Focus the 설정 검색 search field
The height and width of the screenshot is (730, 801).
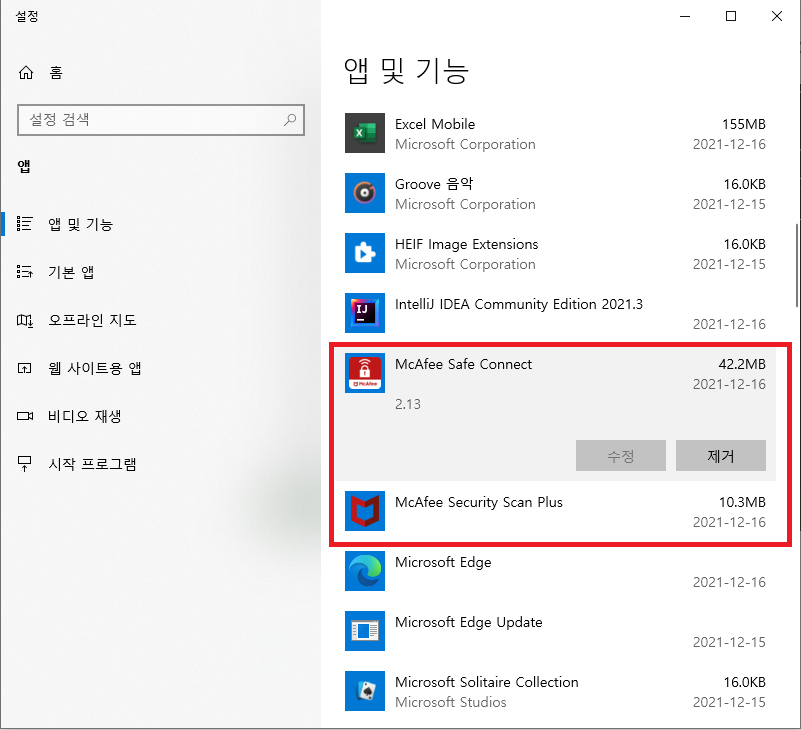pos(161,120)
